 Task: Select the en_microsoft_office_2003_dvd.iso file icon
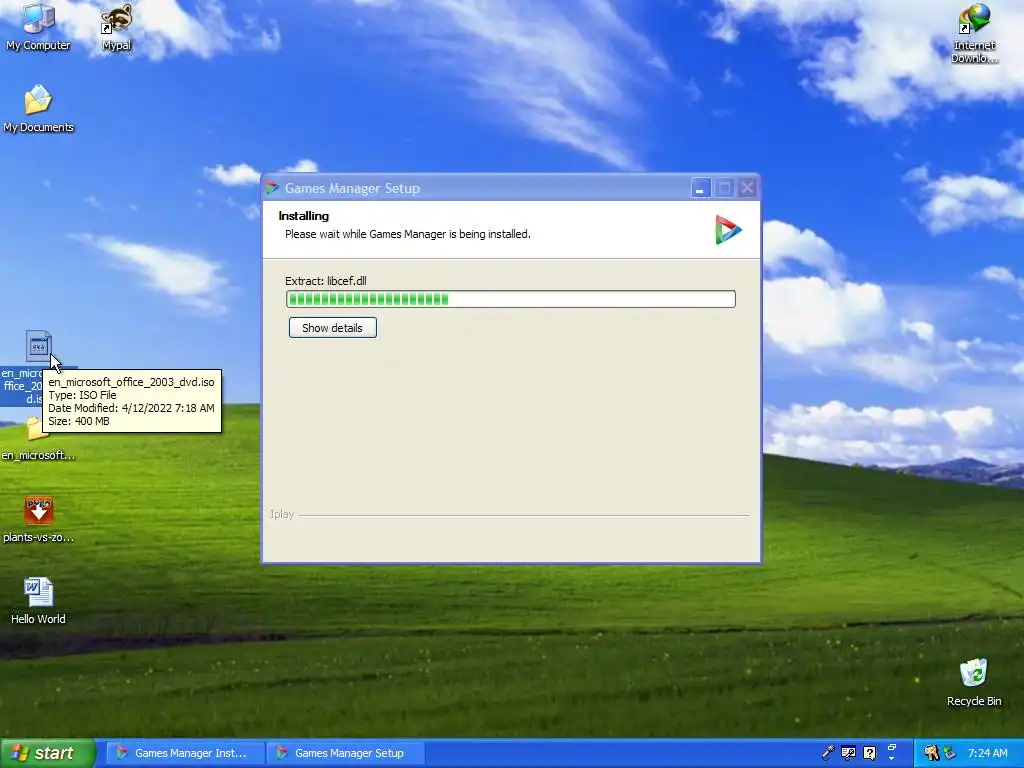coord(38,345)
